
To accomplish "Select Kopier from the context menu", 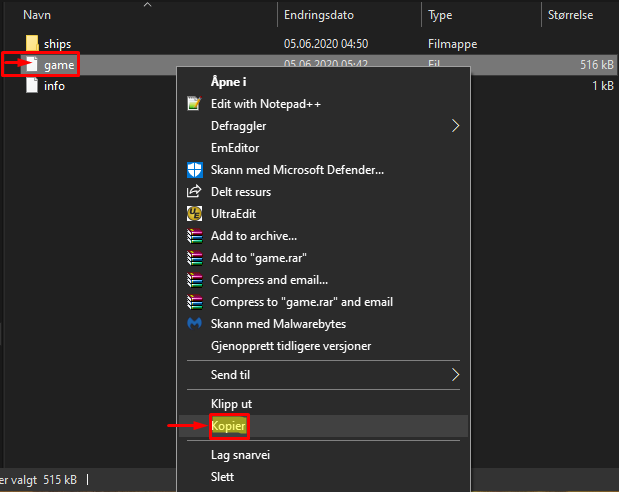I will (228, 426).
